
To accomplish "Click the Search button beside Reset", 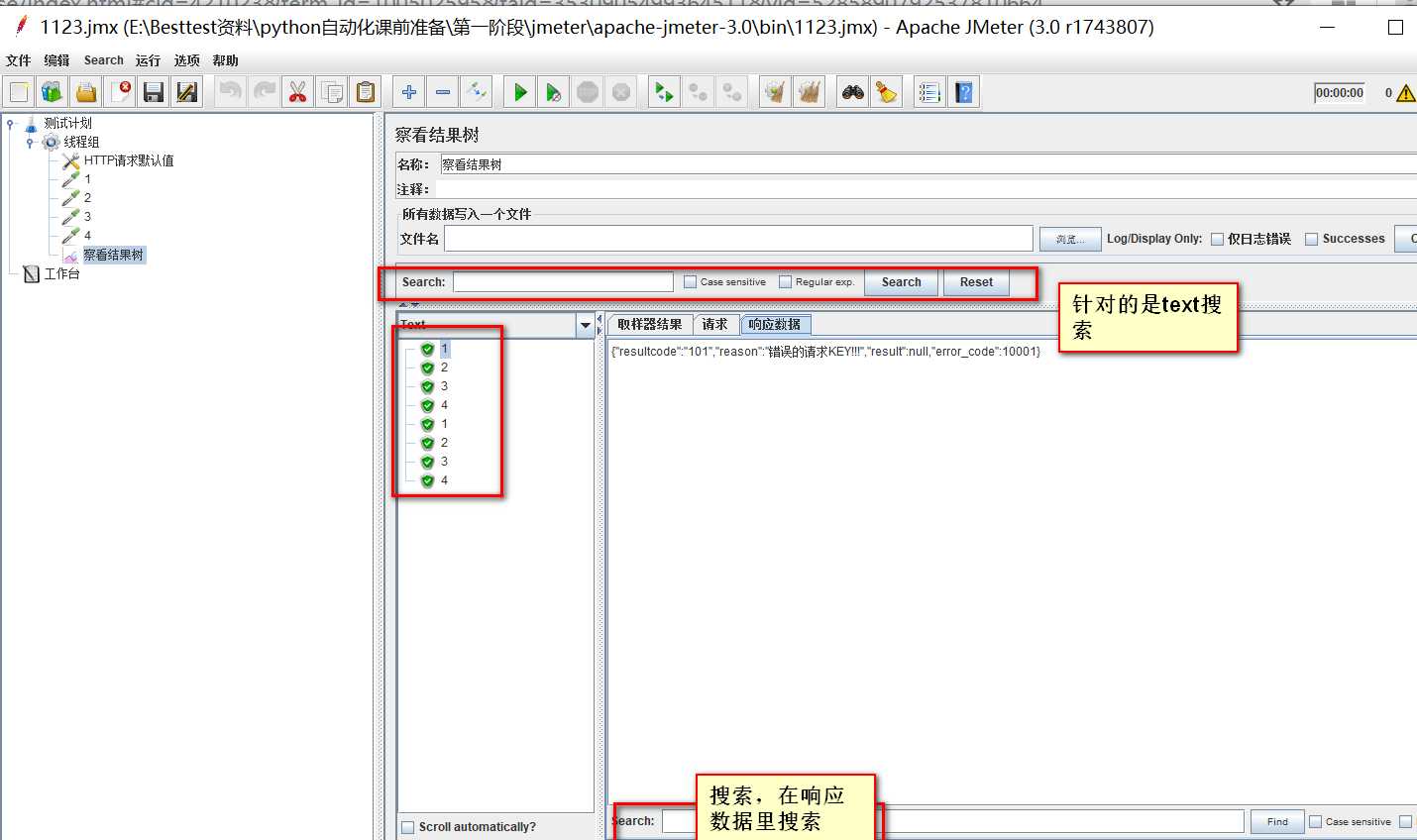I will [x=901, y=282].
